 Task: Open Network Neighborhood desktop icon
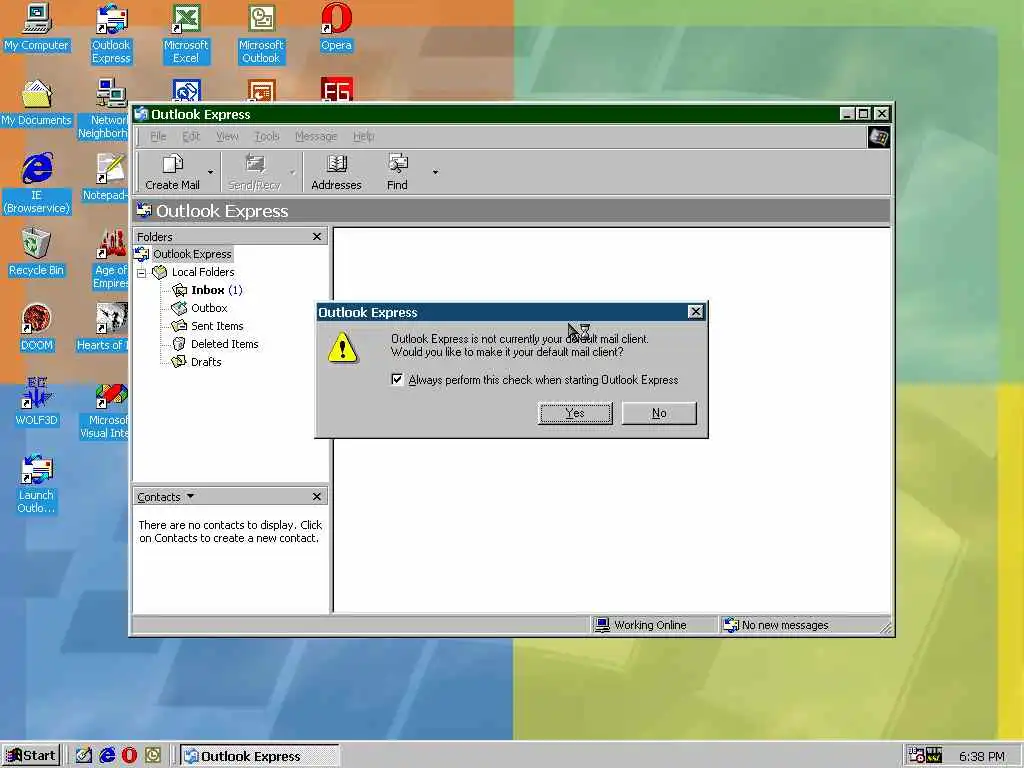point(103,108)
